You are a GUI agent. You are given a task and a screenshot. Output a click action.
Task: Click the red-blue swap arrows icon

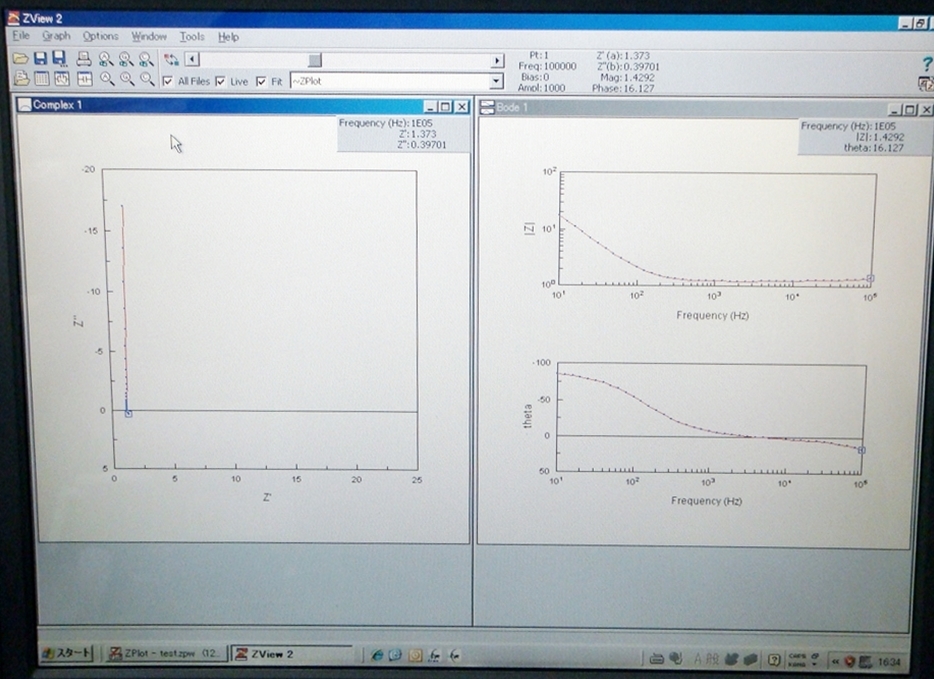(172, 60)
